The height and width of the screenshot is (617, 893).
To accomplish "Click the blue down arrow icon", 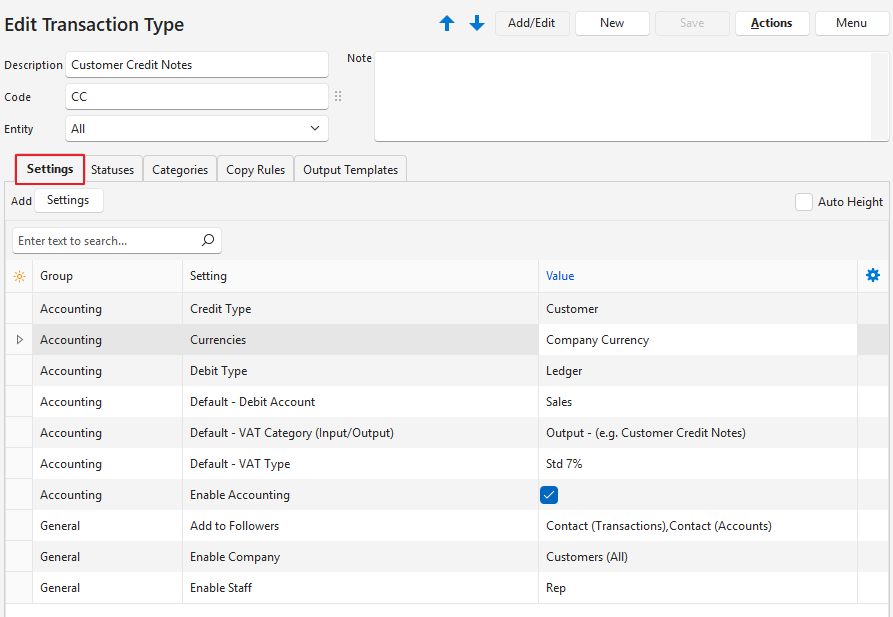I will 477,23.
